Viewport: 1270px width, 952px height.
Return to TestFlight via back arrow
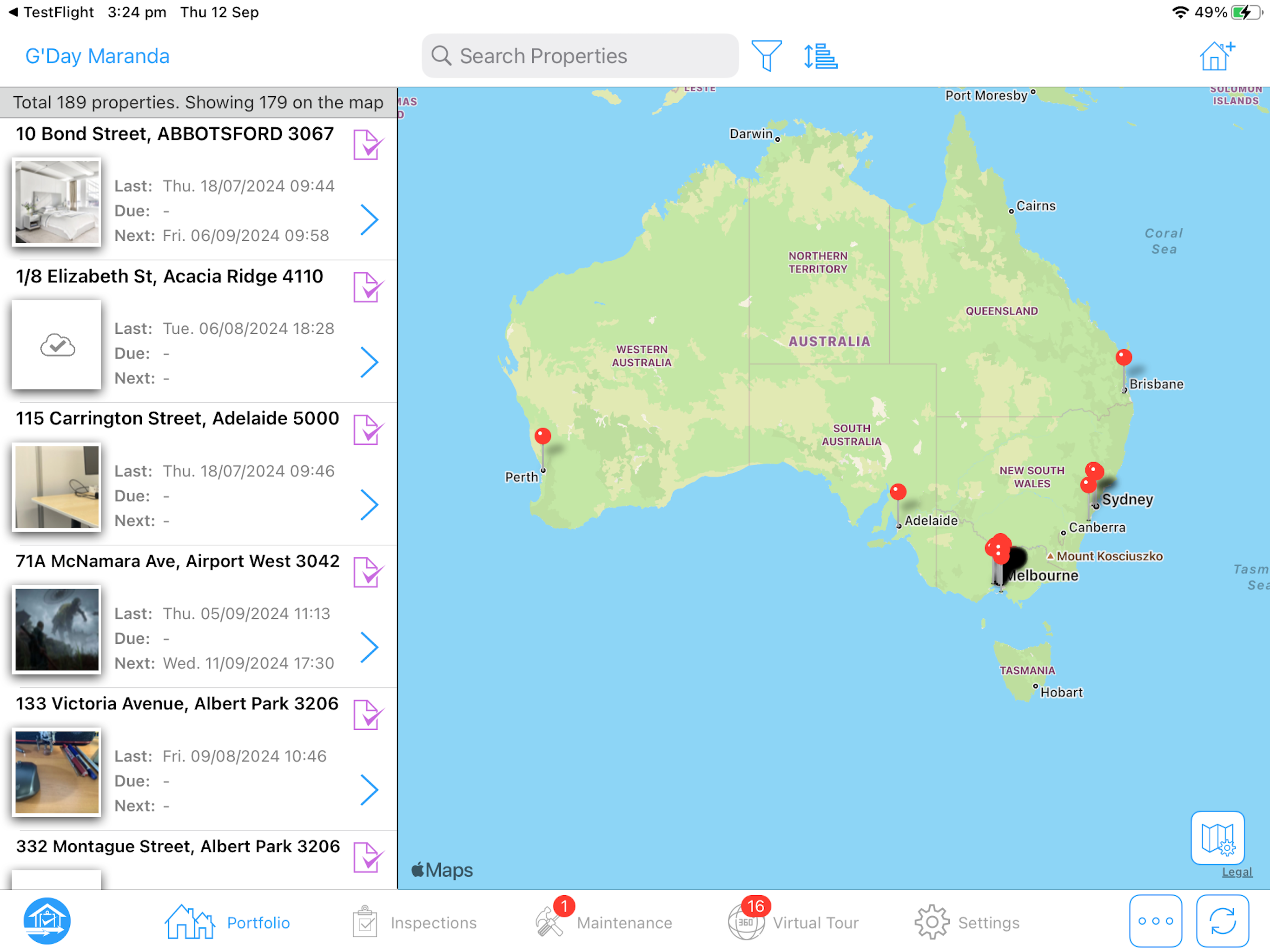click(x=51, y=12)
